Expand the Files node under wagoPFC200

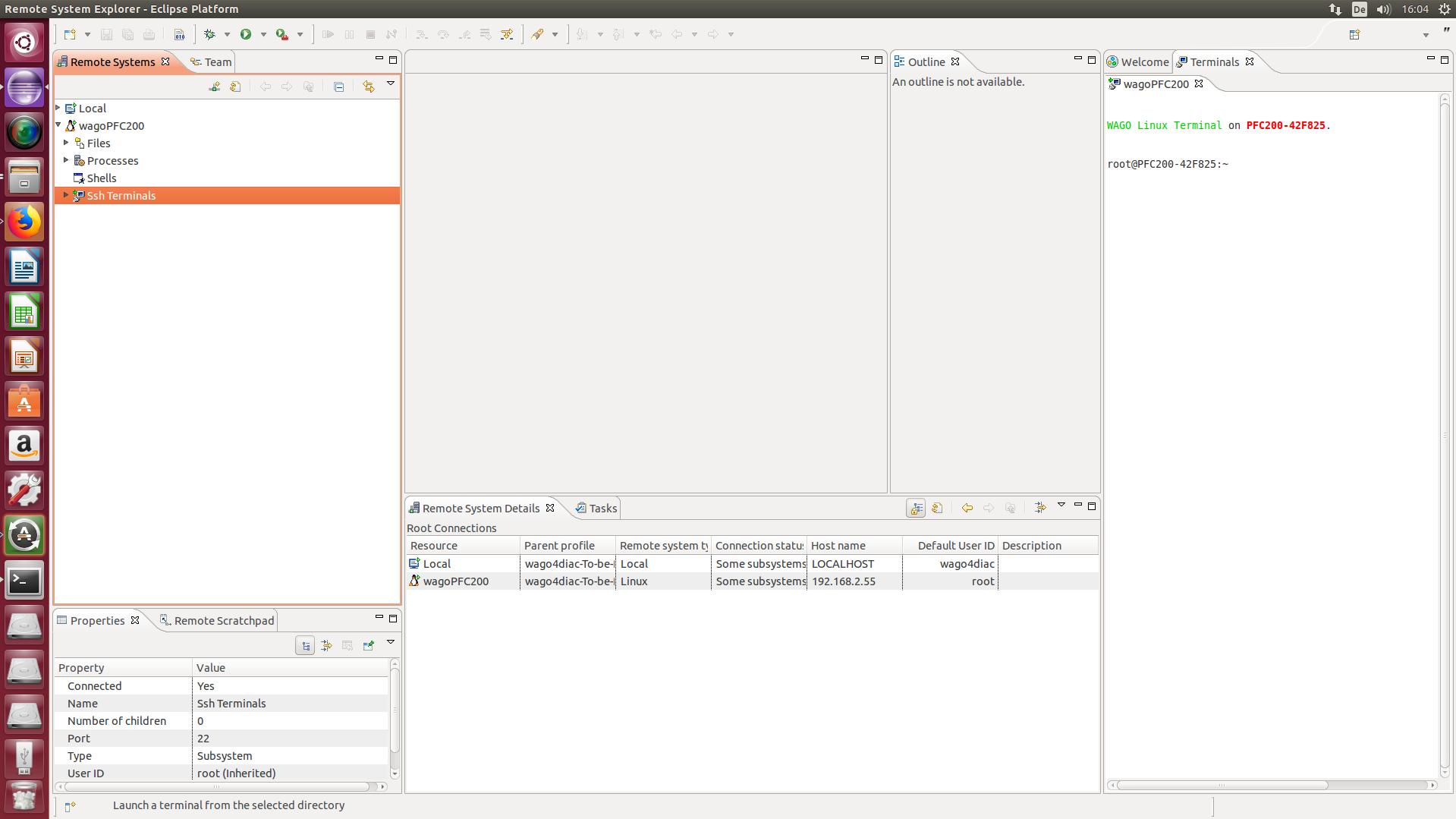pos(66,143)
